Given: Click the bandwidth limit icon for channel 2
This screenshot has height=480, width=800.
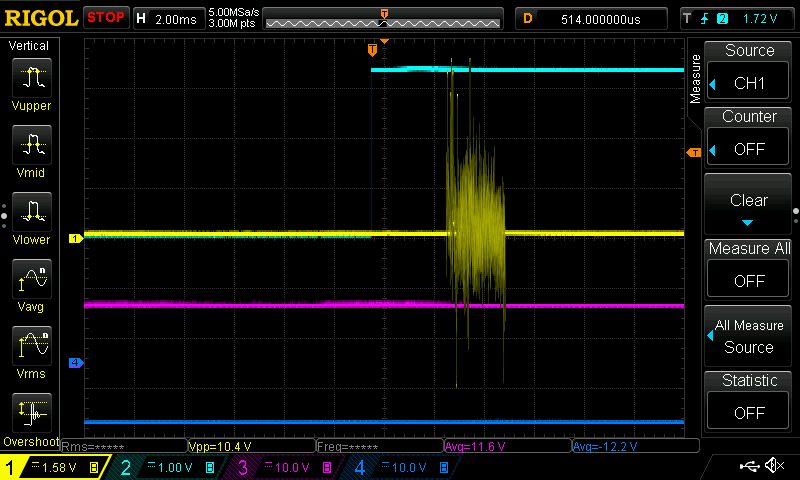Looking at the screenshot, I should [x=210, y=467].
